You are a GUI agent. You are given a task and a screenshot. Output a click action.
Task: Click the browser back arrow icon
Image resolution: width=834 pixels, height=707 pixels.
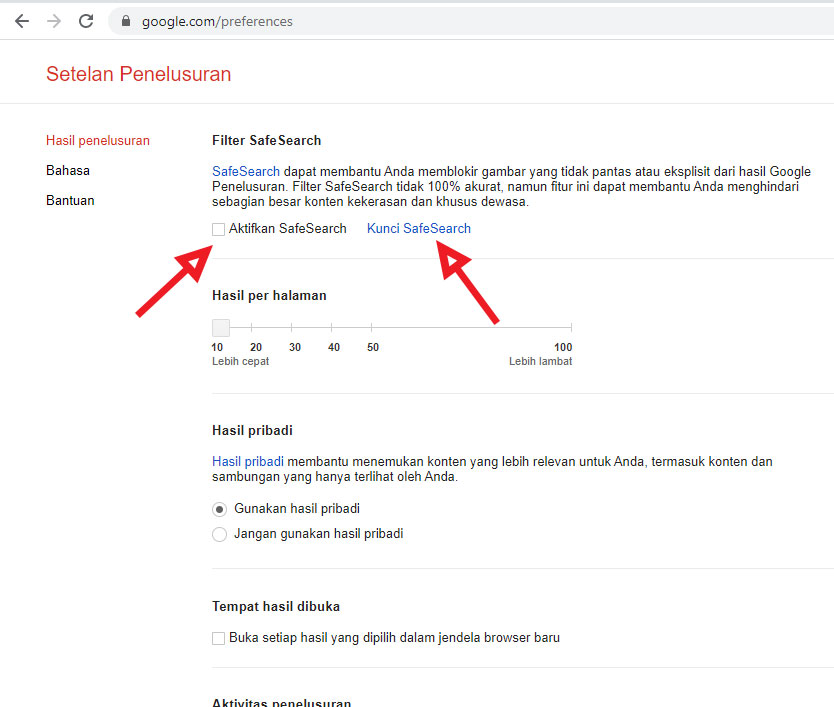click(22, 20)
